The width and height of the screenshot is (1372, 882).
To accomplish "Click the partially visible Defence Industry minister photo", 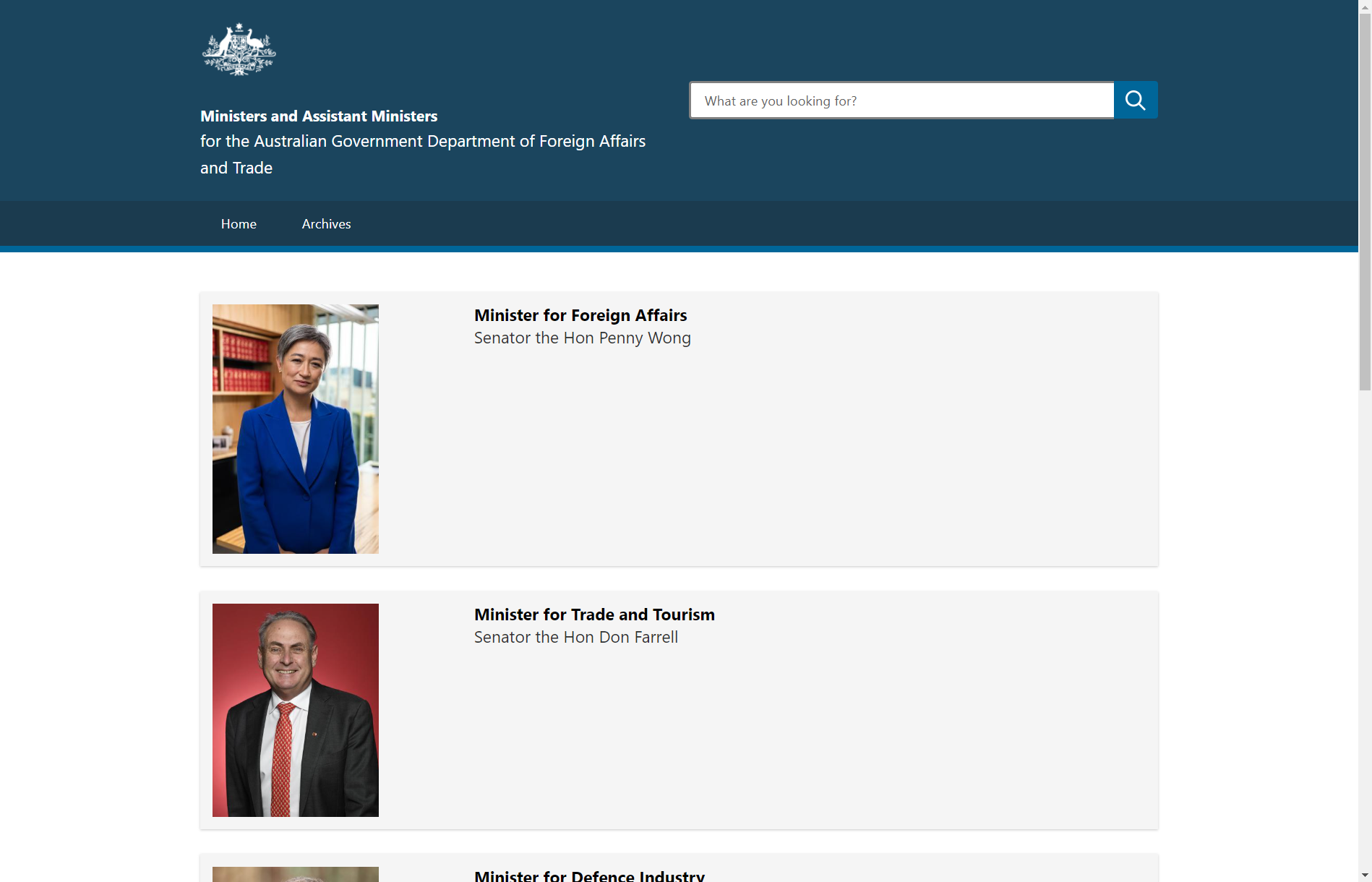I will click(x=296, y=874).
